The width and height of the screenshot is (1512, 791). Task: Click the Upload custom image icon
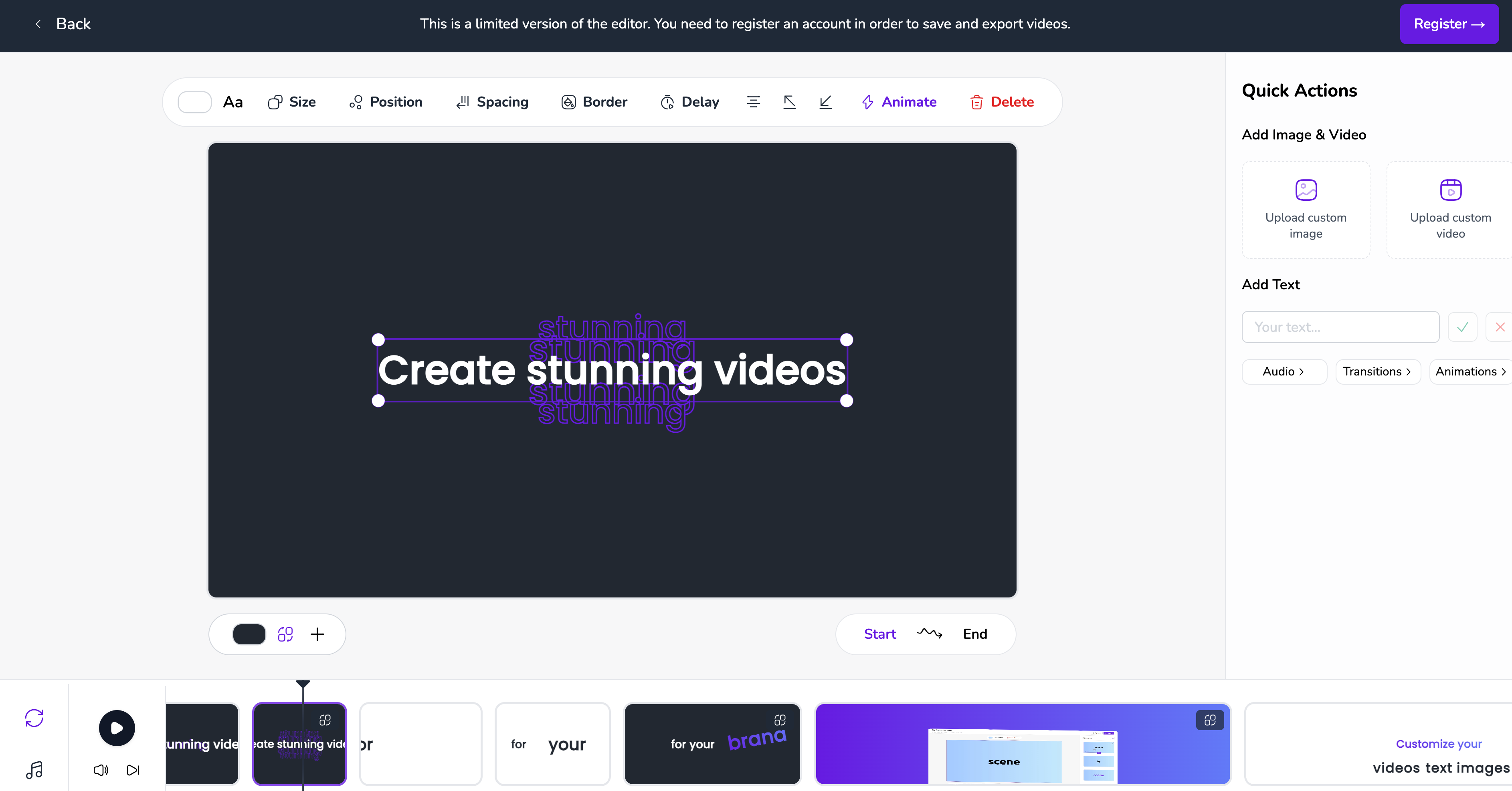coord(1306,190)
